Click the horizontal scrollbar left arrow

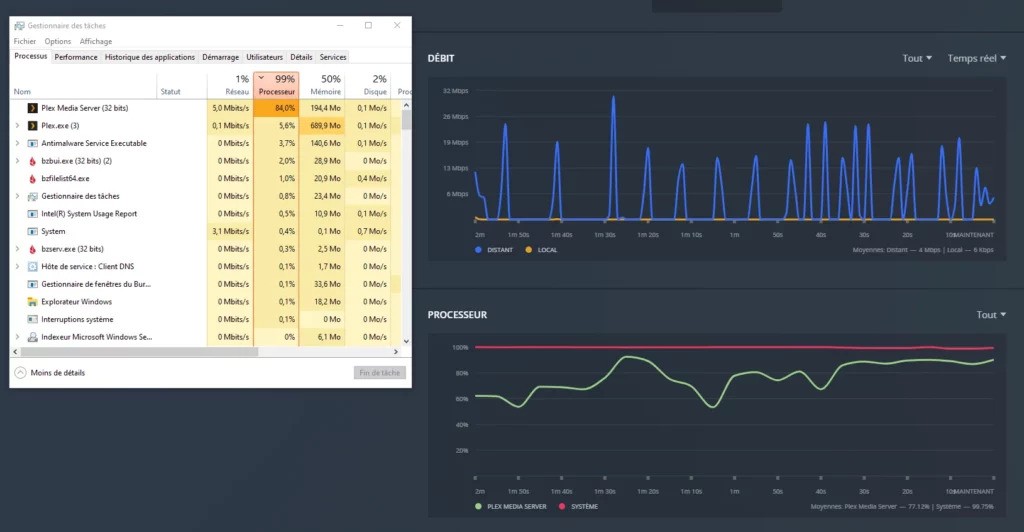[x=16, y=352]
